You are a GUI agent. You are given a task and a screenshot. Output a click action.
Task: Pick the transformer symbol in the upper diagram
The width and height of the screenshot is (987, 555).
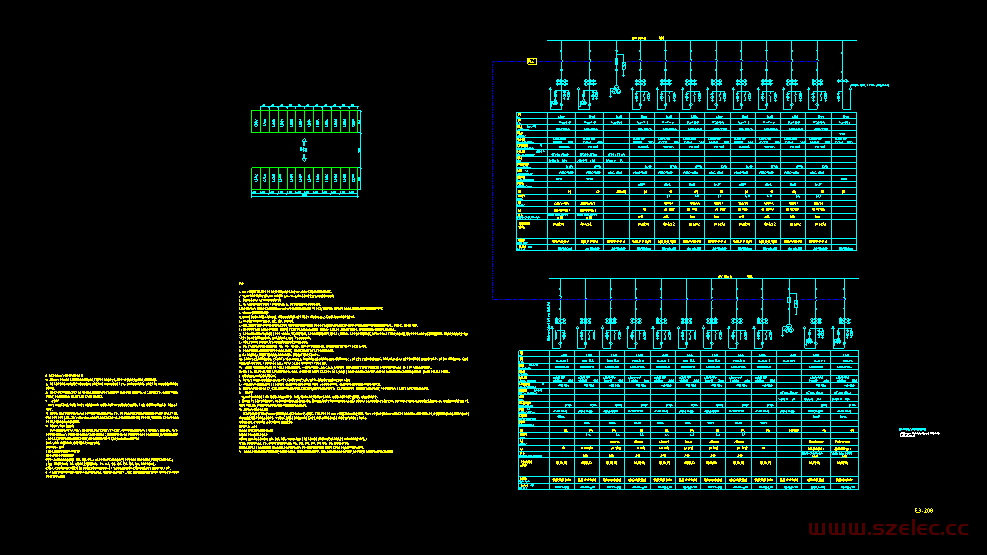616,91
